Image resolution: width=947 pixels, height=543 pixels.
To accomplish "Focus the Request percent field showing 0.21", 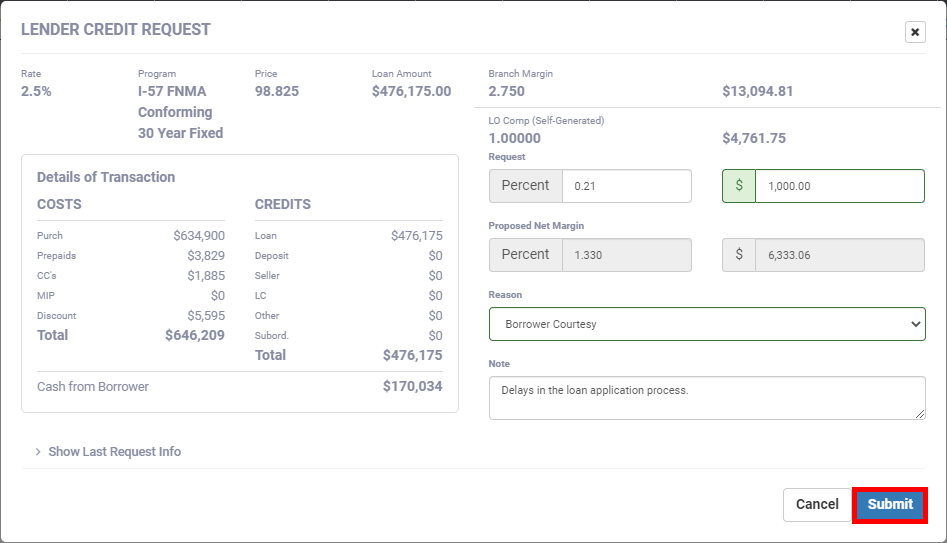I will click(626, 186).
